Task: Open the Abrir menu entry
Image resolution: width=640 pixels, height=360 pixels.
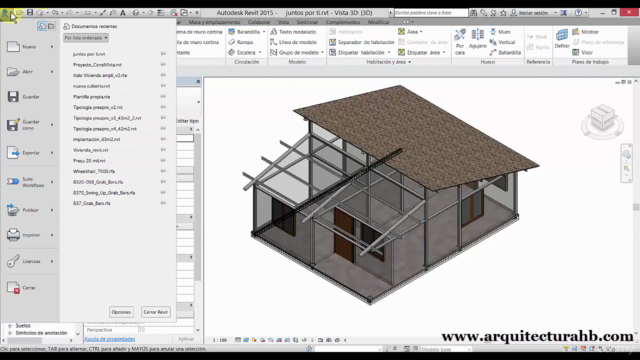Action: [x=30, y=71]
